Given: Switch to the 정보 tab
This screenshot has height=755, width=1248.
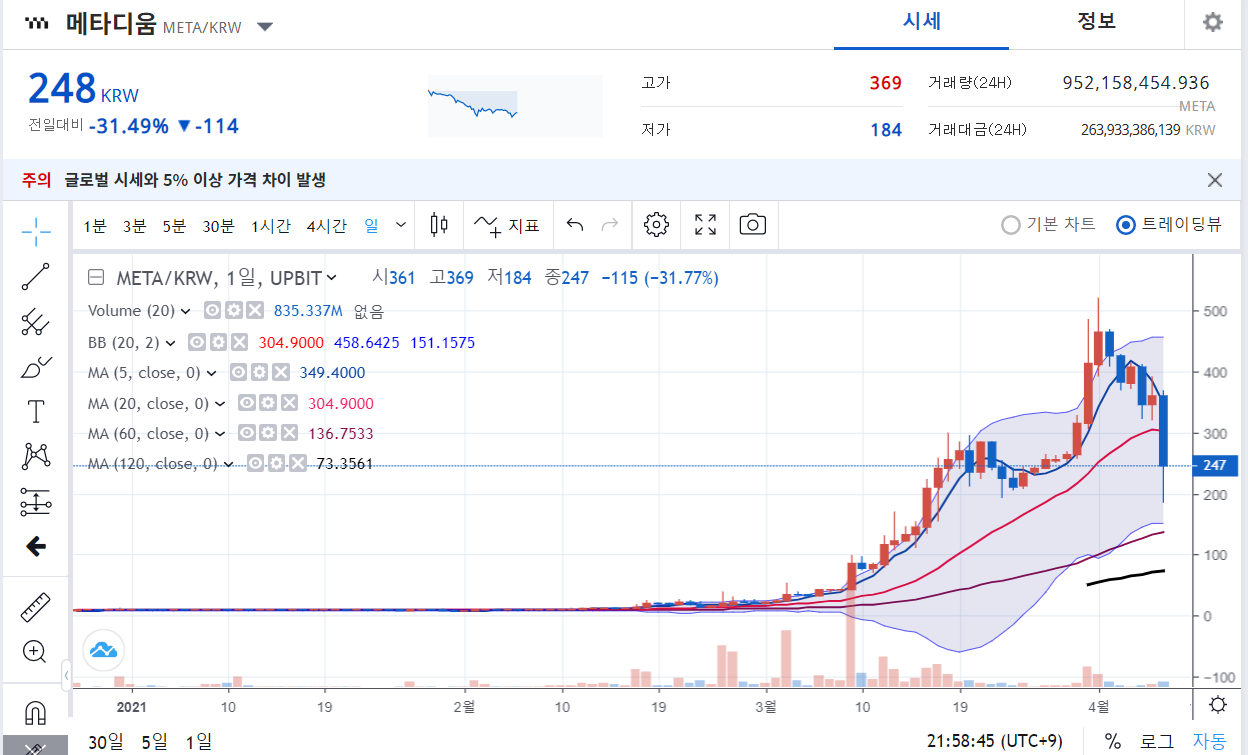Looking at the screenshot, I should (x=1096, y=22).
